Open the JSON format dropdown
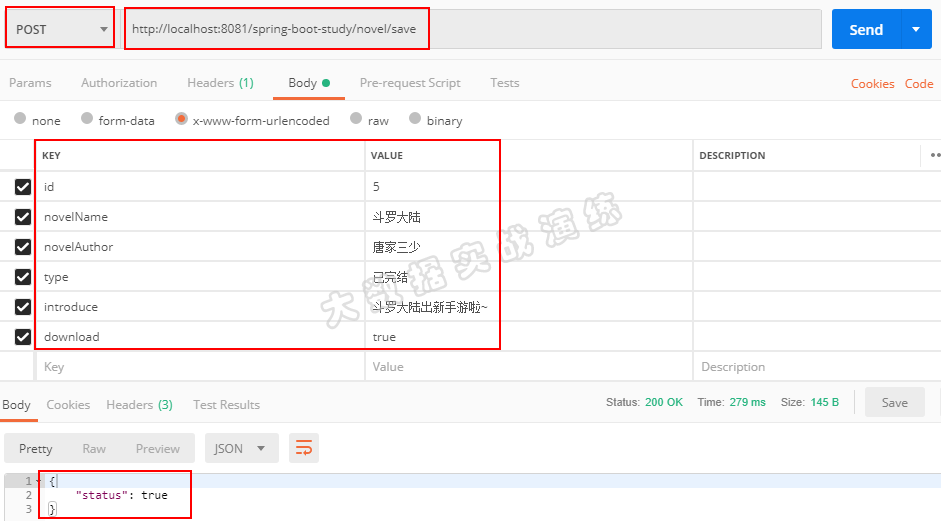The image size is (941, 521). pyautogui.click(x=241, y=448)
